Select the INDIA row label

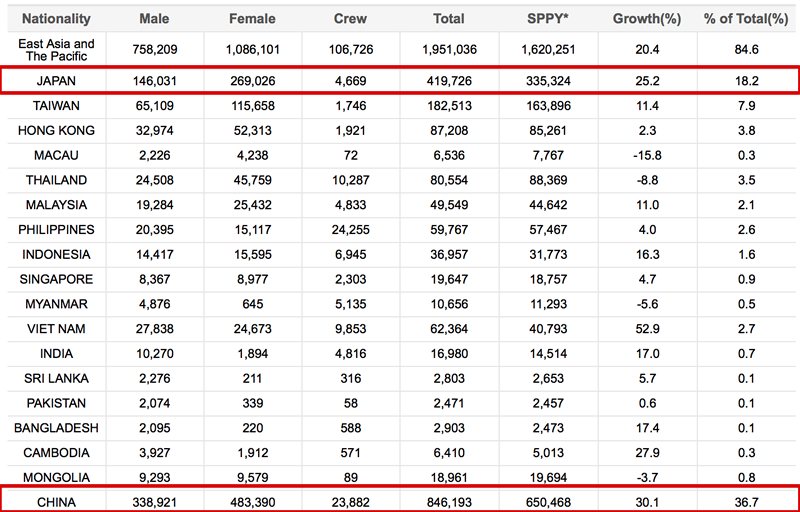click(x=56, y=353)
